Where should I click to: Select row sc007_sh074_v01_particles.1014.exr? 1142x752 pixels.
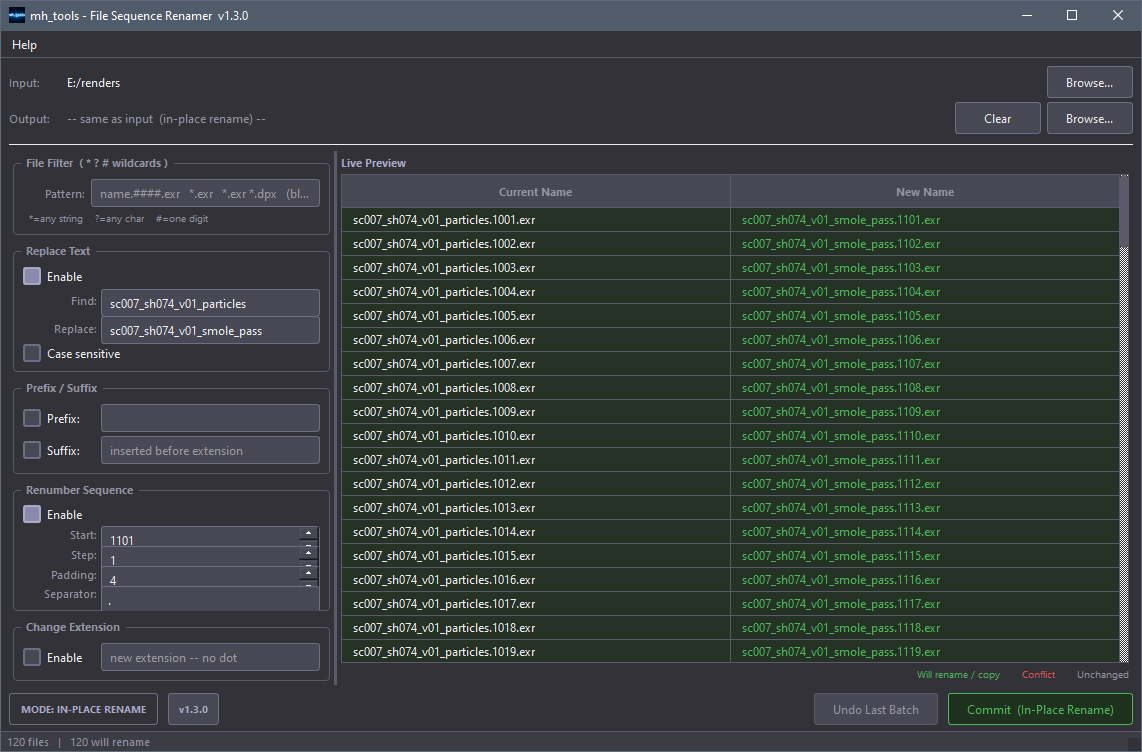coord(535,532)
